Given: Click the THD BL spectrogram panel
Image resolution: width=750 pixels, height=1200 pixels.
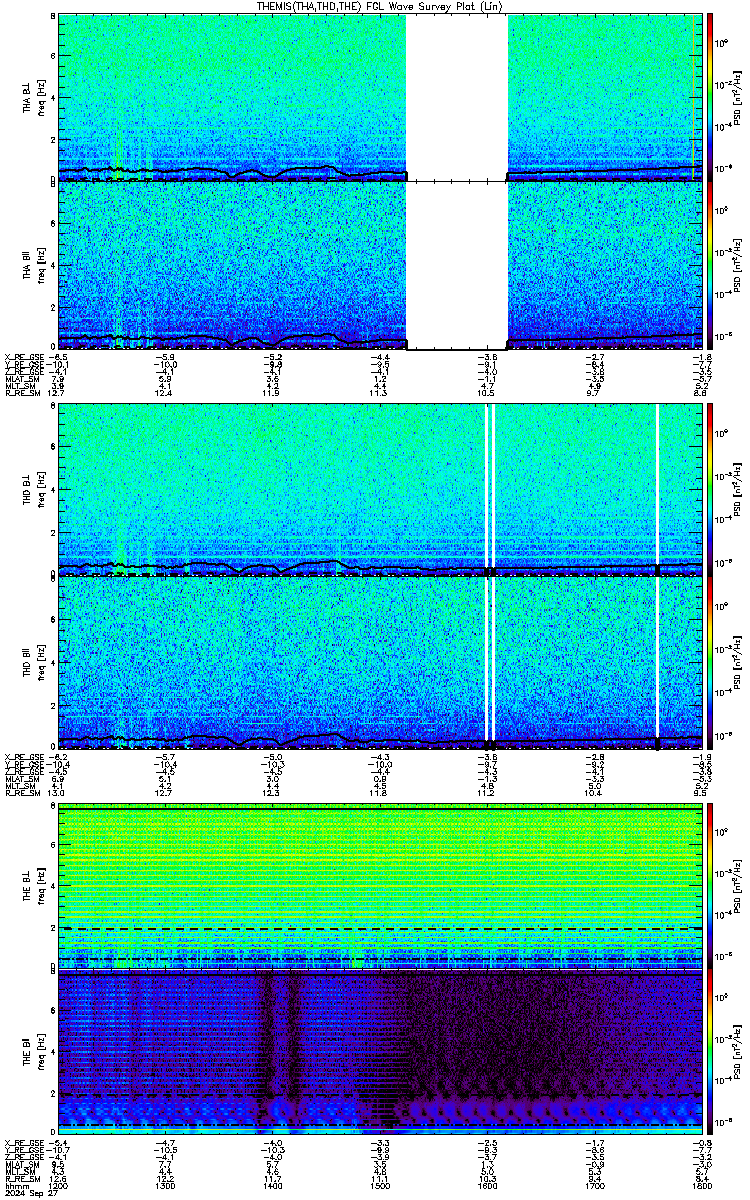Looking at the screenshot, I should tap(380, 490).
